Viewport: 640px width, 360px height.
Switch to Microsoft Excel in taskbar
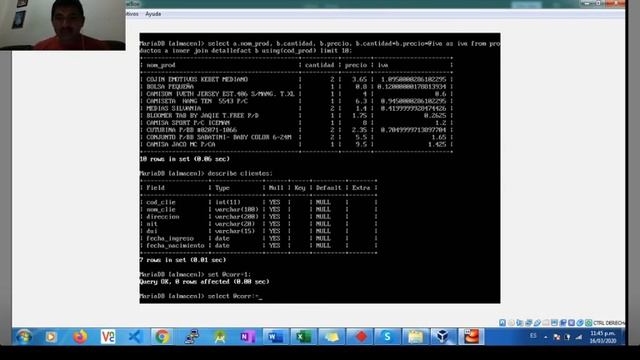point(303,337)
